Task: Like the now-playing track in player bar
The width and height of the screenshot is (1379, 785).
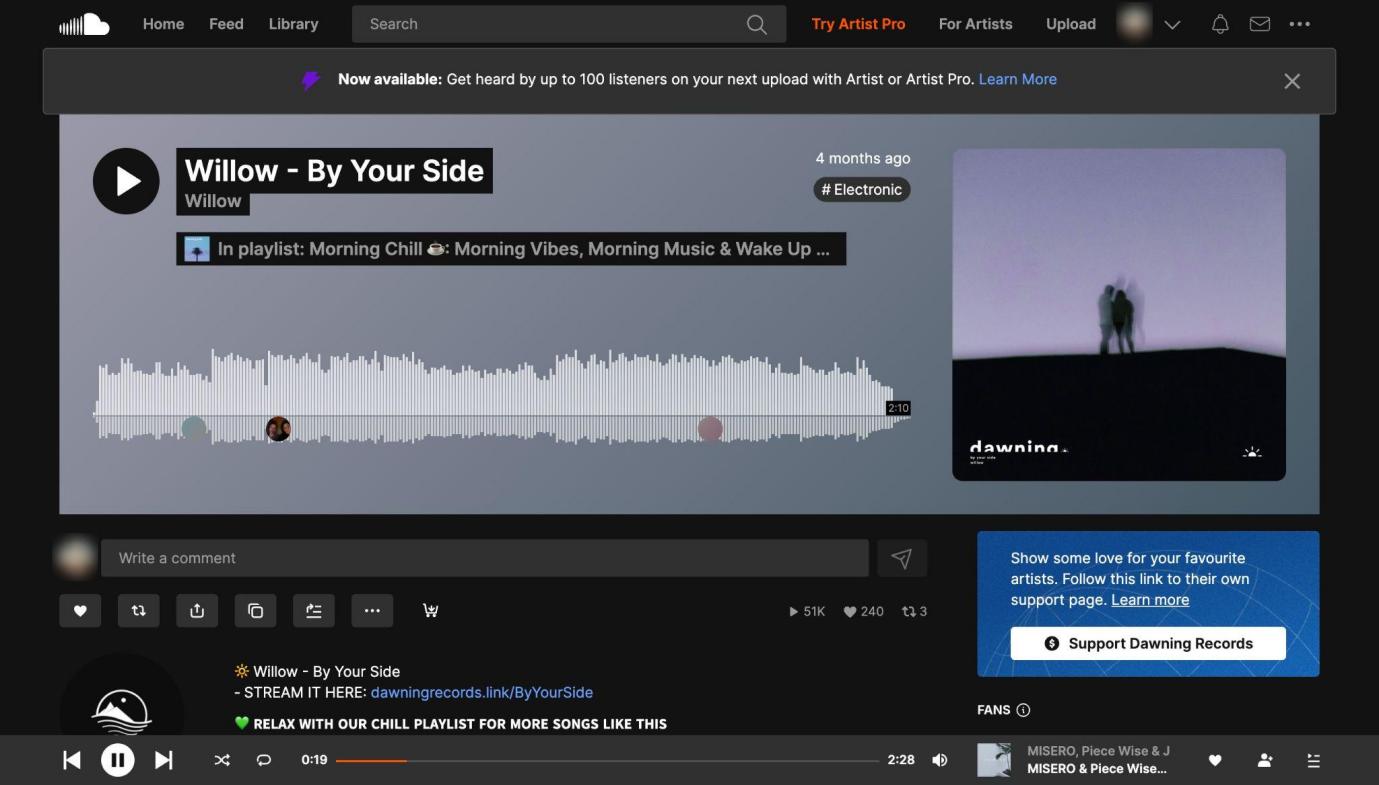Action: (1215, 761)
